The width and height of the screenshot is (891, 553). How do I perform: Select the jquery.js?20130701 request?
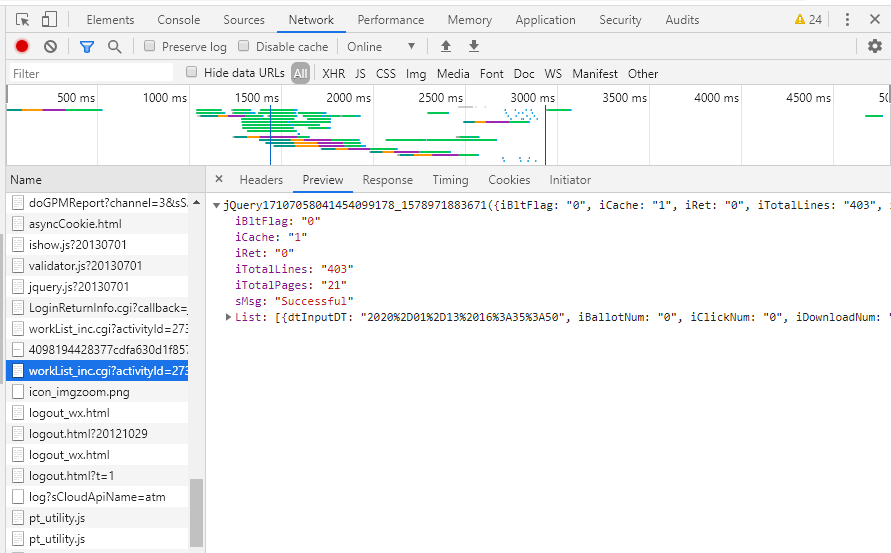(97, 287)
